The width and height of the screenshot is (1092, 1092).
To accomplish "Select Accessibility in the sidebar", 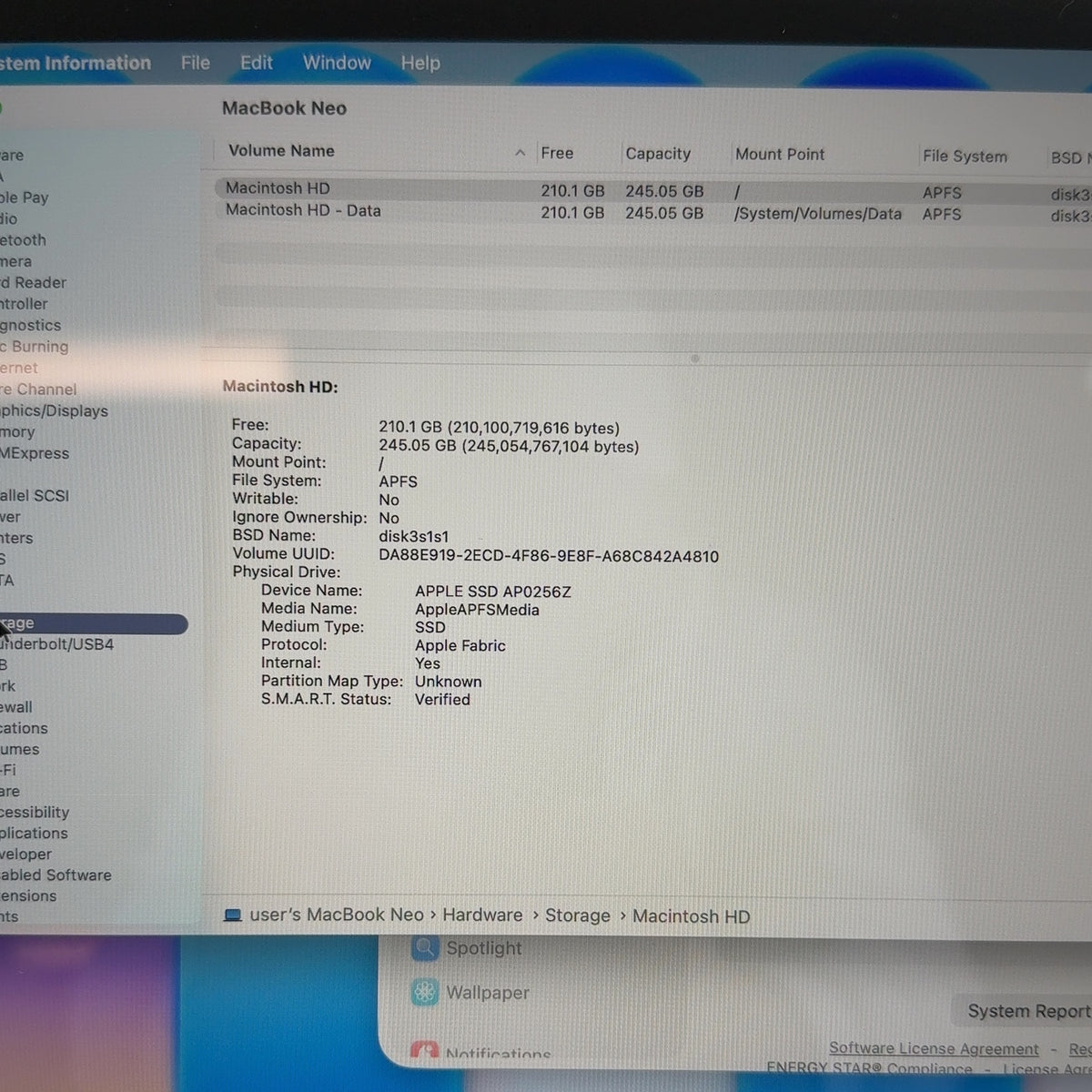I will click(35, 812).
